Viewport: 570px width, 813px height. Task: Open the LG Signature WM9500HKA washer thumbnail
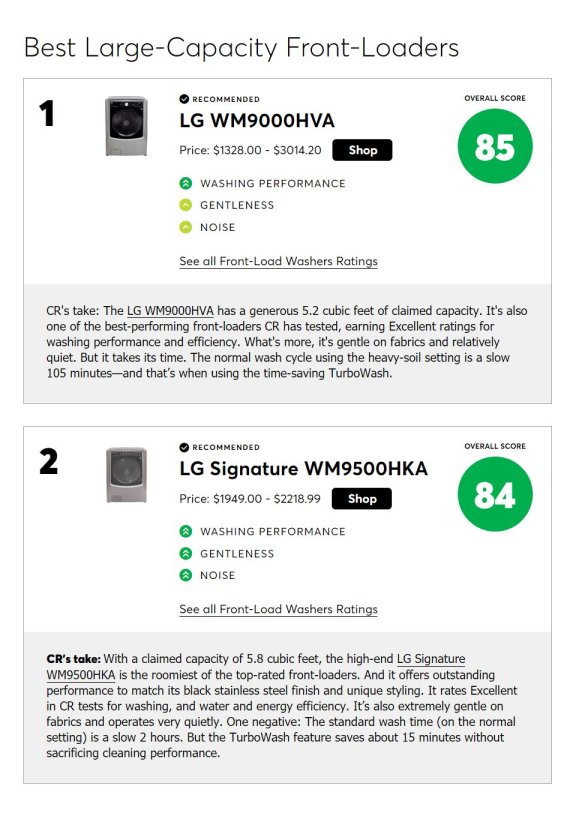pos(126,475)
